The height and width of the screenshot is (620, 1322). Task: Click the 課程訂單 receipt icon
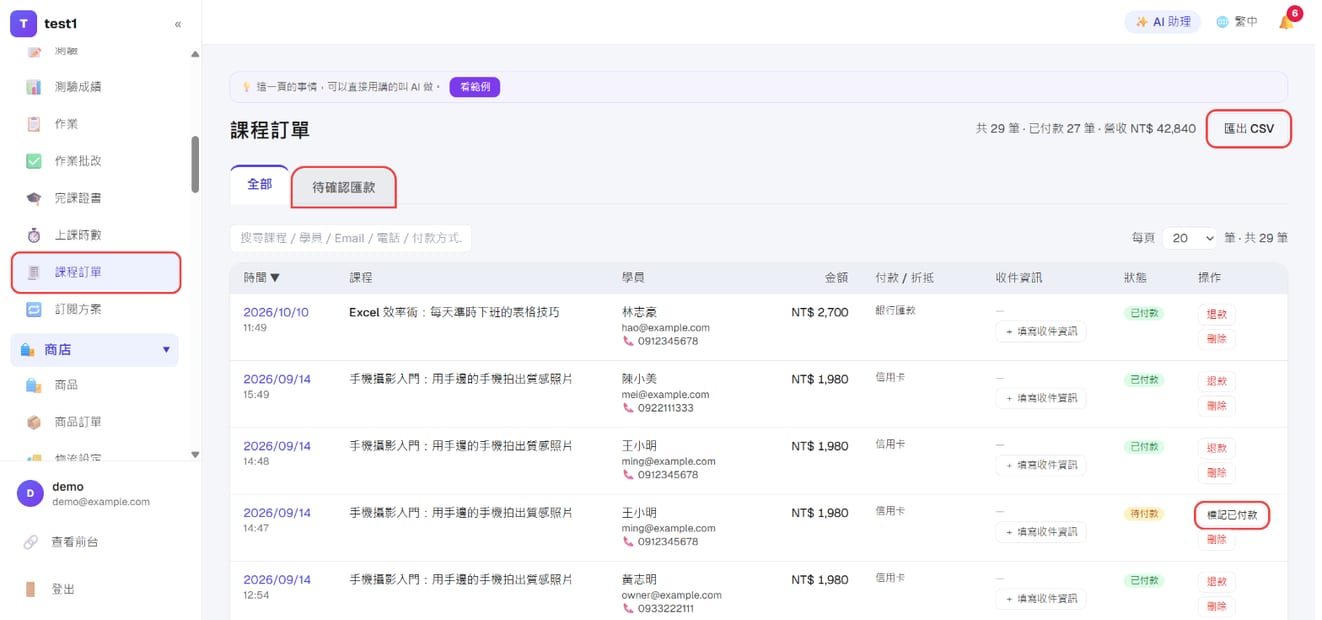click(x=34, y=272)
